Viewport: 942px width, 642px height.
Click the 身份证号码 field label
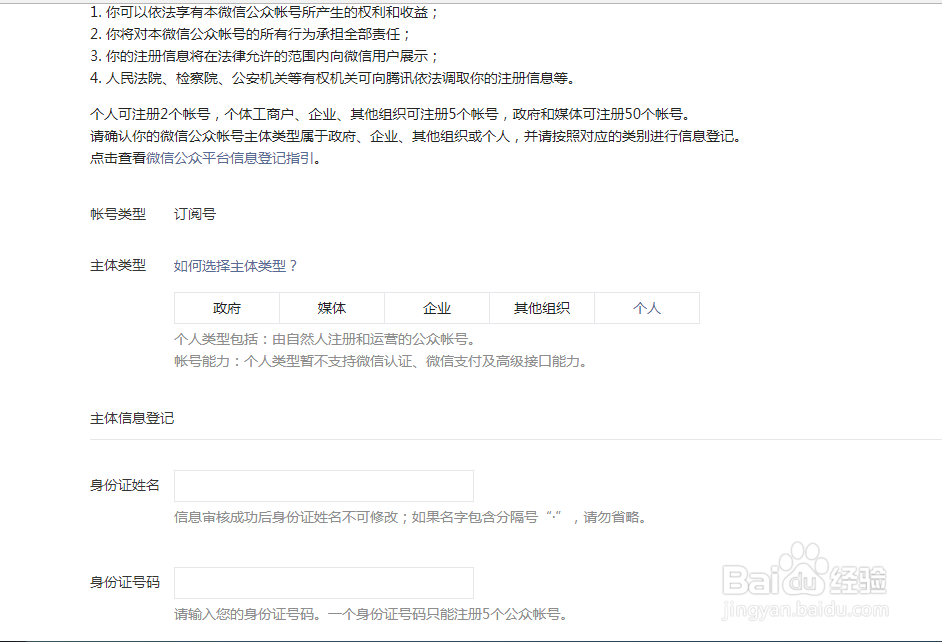tap(125, 582)
